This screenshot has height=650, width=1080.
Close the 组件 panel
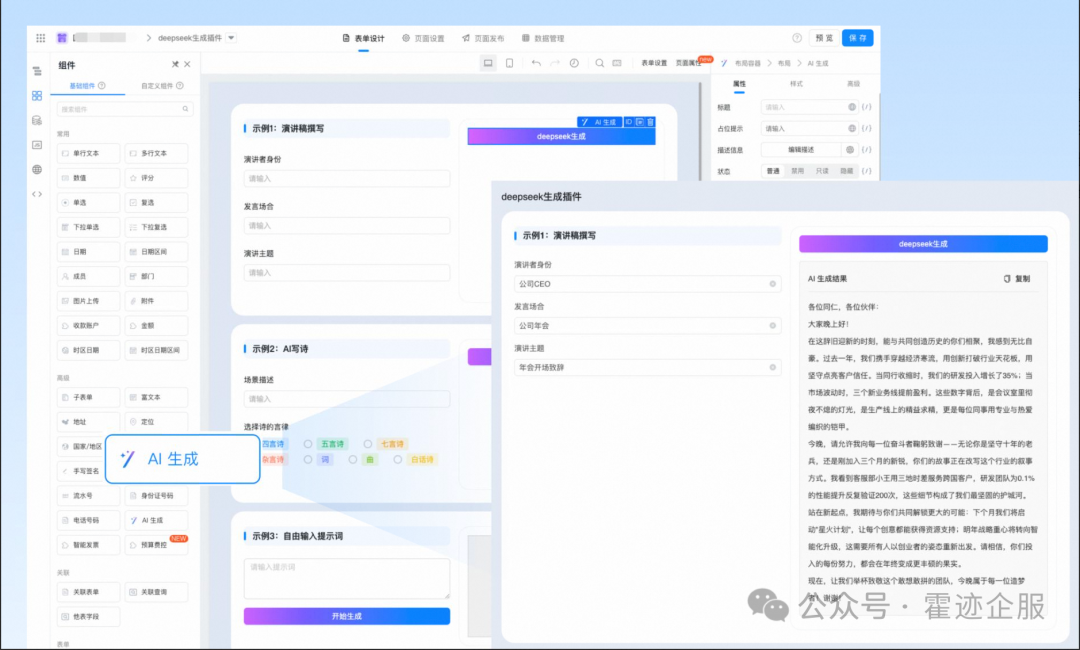pos(187,64)
